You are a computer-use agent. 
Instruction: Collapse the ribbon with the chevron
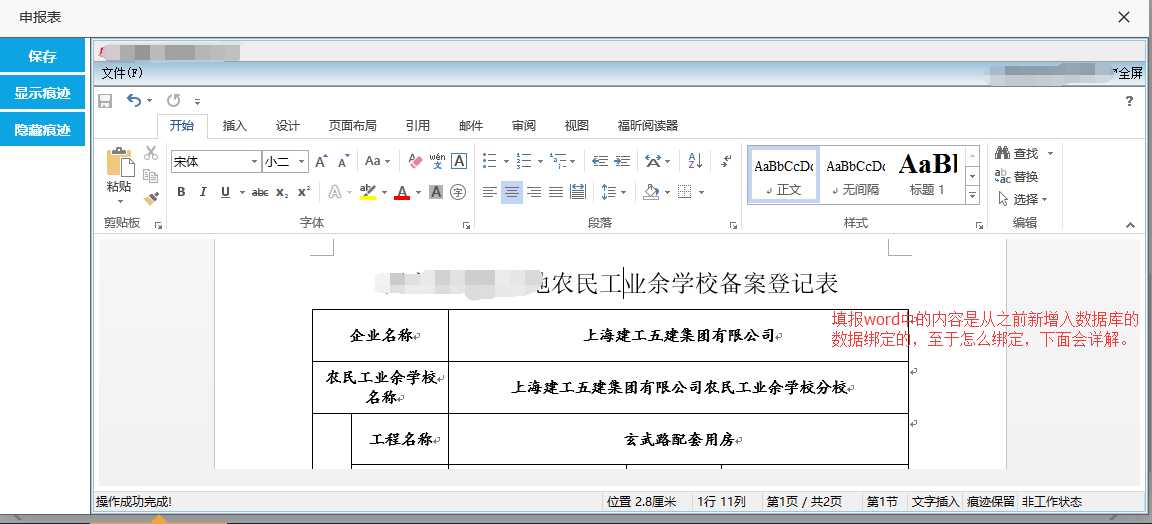pyautogui.click(x=1130, y=225)
